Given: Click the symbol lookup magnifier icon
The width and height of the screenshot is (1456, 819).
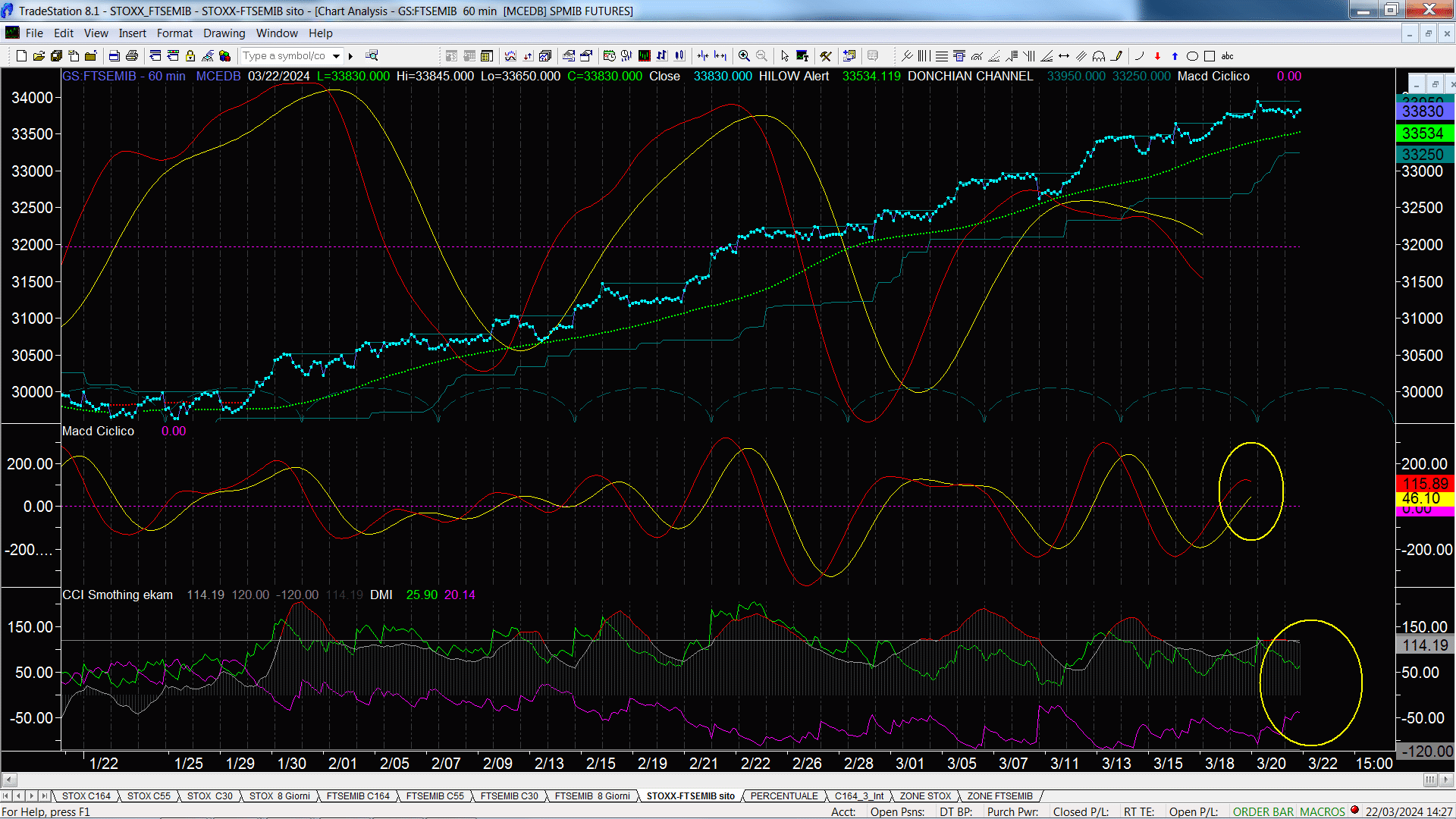Looking at the screenshot, I should [372, 55].
